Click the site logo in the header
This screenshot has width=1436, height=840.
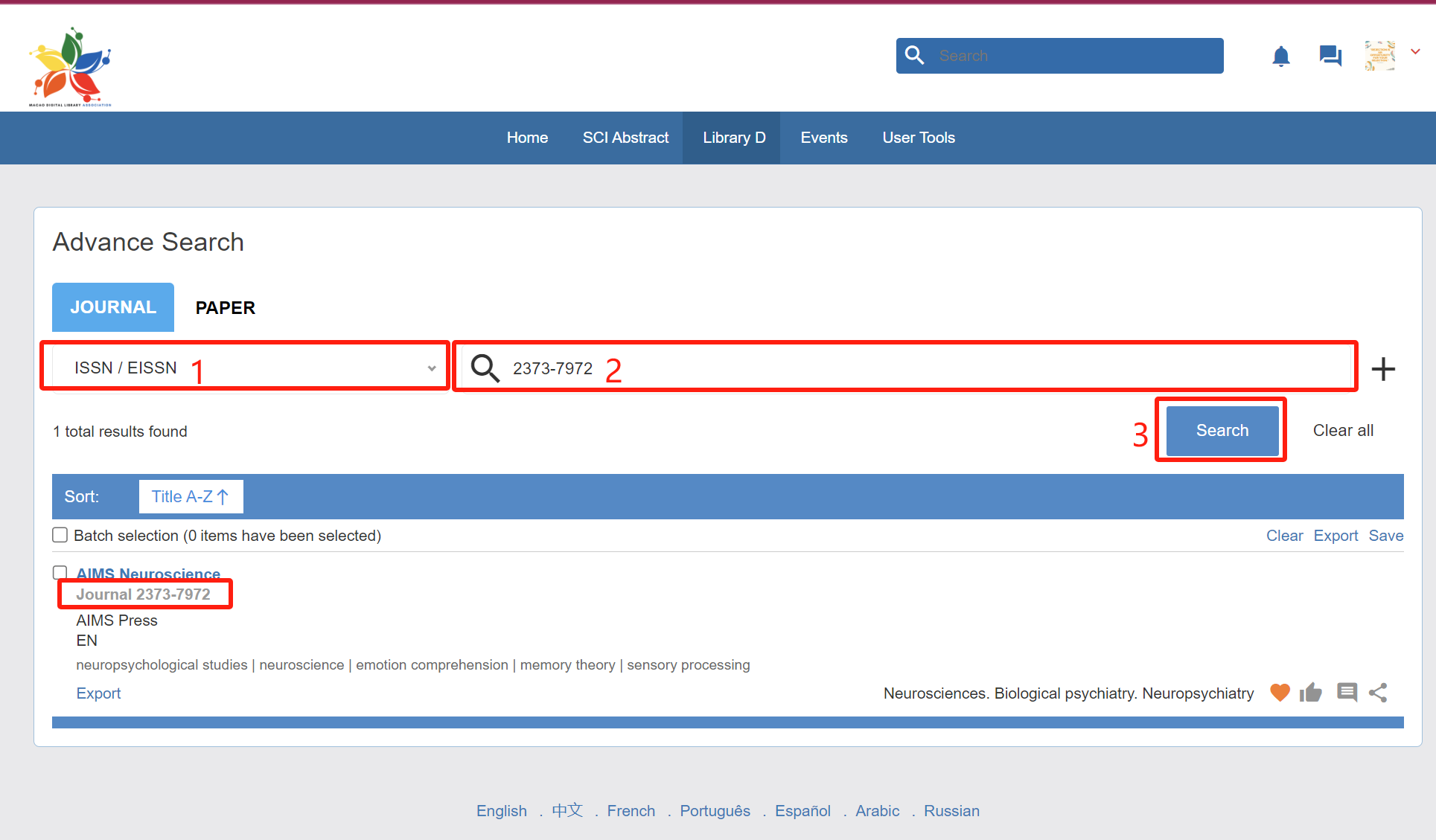(x=71, y=67)
